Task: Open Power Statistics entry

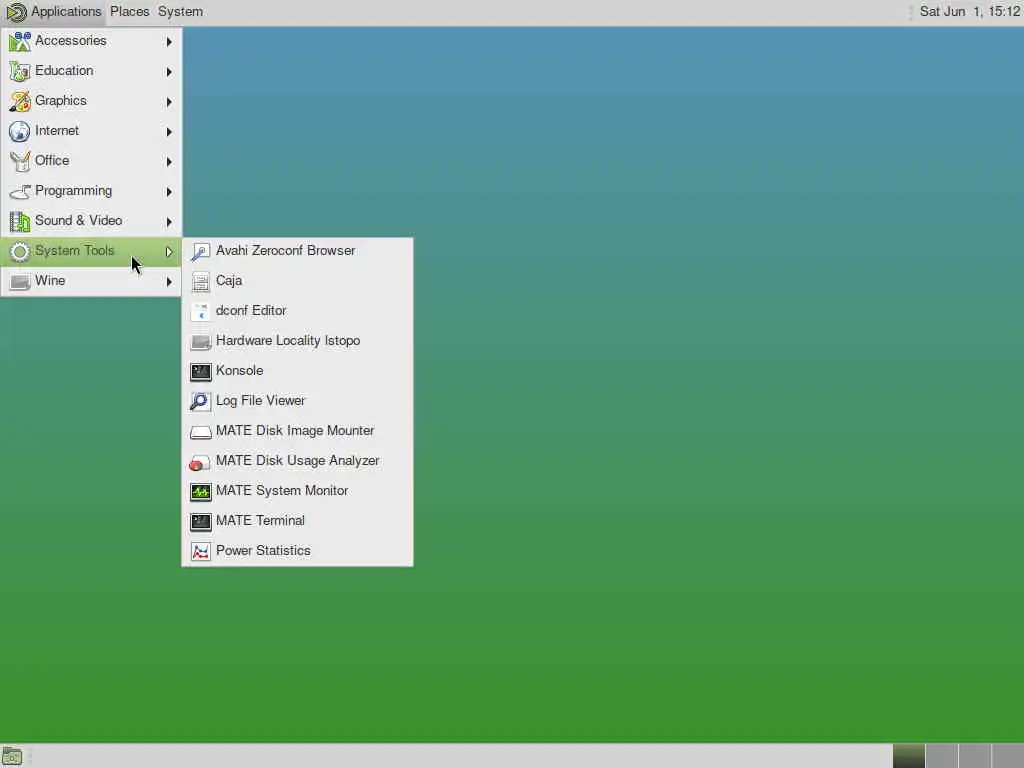Action: click(x=297, y=552)
